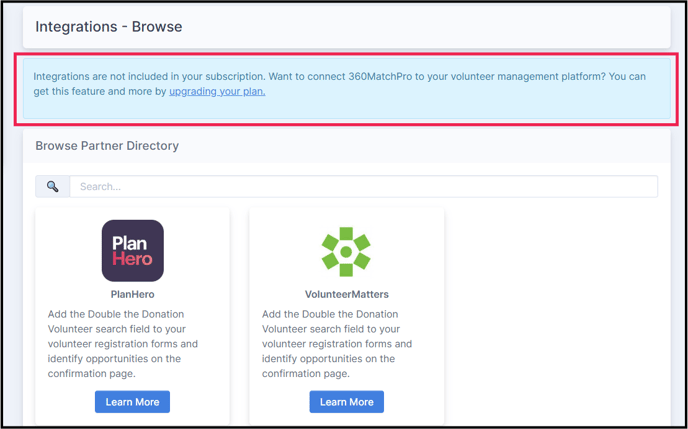Image resolution: width=688 pixels, height=429 pixels.
Task: Select the VolunteerMatters card title
Action: coord(347,294)
